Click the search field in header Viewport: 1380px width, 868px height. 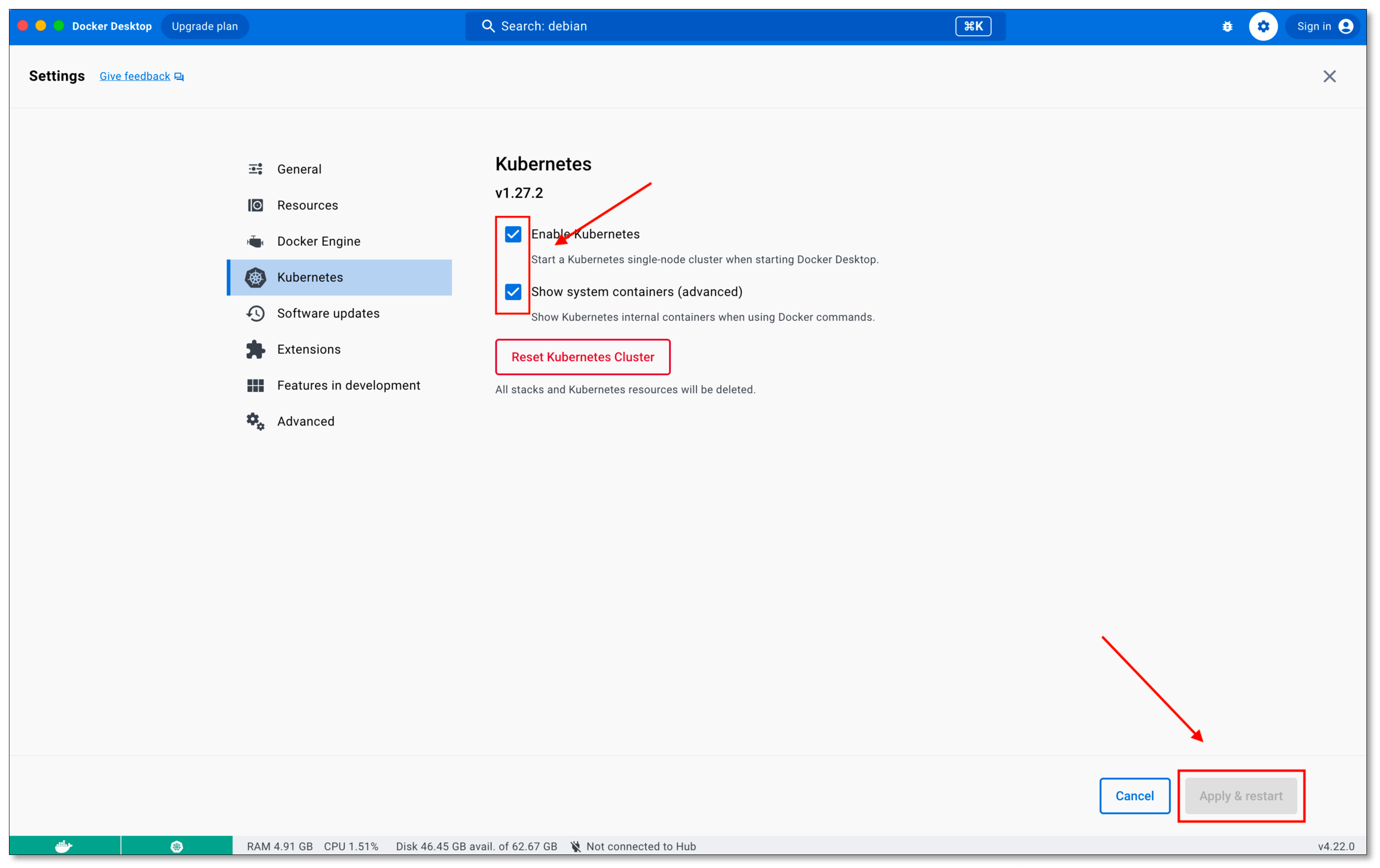pos(717,27)
